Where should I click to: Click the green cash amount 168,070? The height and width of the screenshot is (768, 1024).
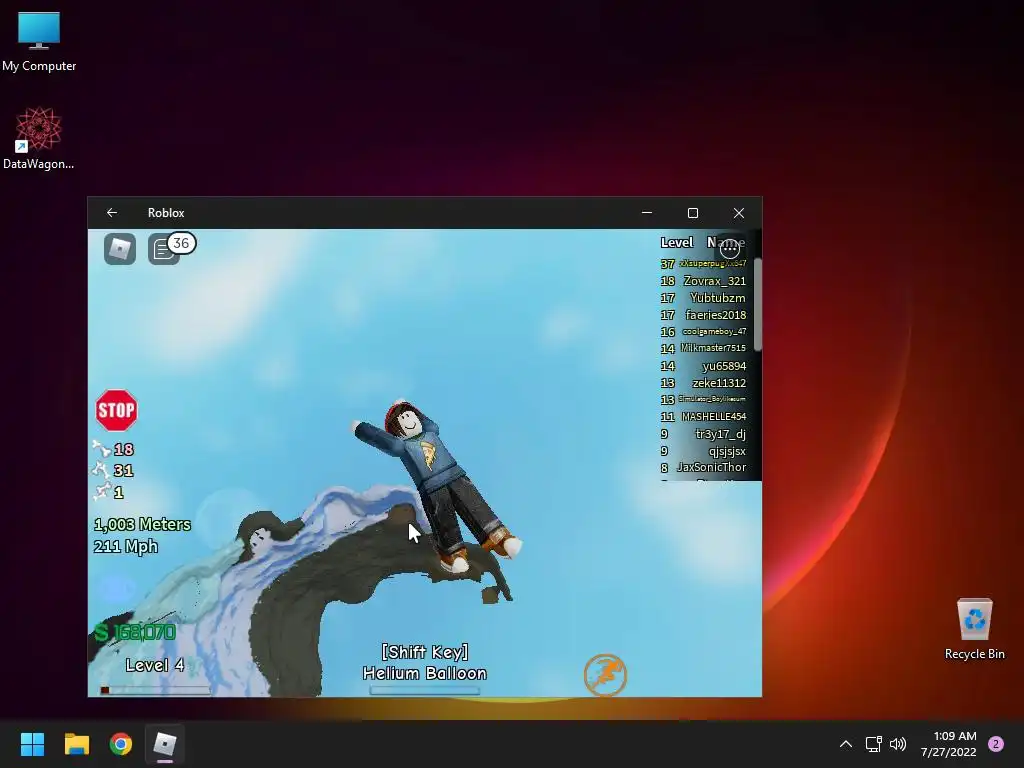pos(135,632)
